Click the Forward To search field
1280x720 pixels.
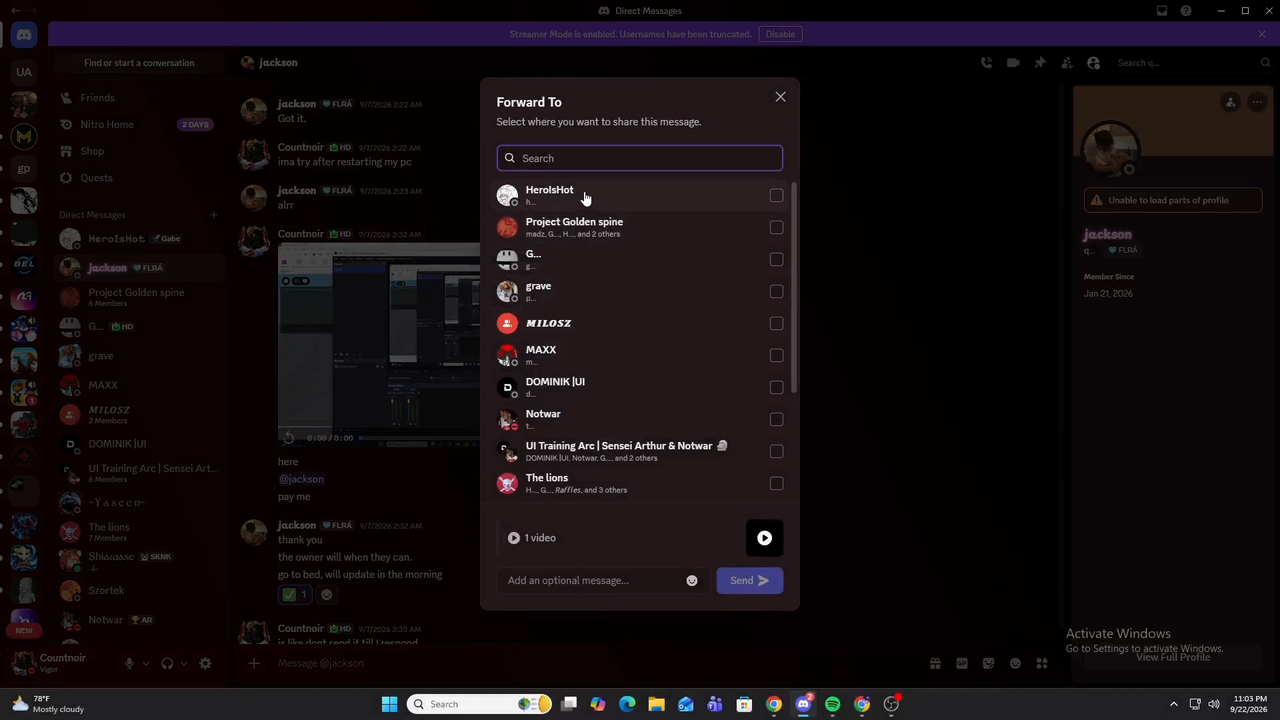point(640,158)
